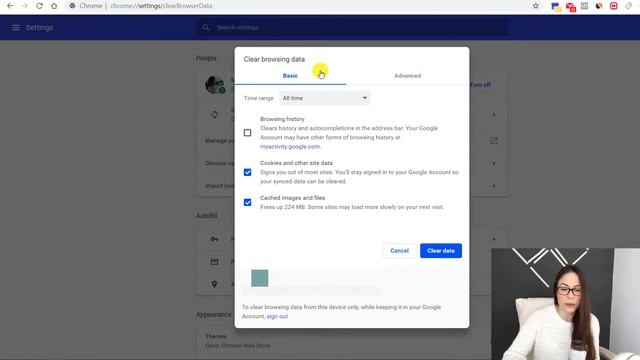
Task: Click the teal account avatar in dialog
Action: [x=260, y=278]
